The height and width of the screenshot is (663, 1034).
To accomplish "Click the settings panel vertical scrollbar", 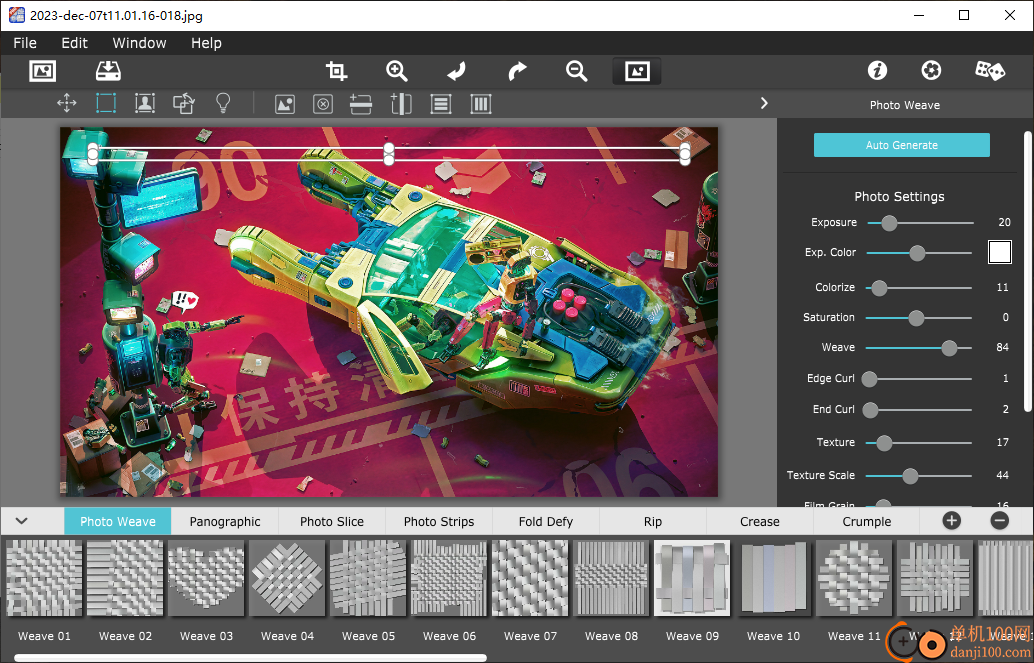I will (1027, 270).
